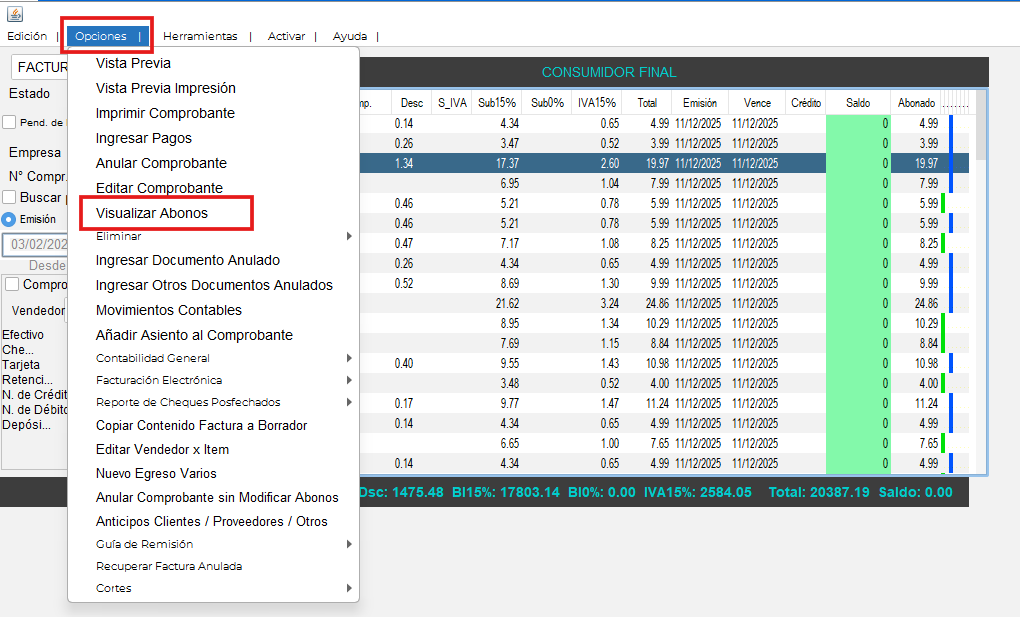Toggle the 'Pend. de' checkbox

click(9, 123)
